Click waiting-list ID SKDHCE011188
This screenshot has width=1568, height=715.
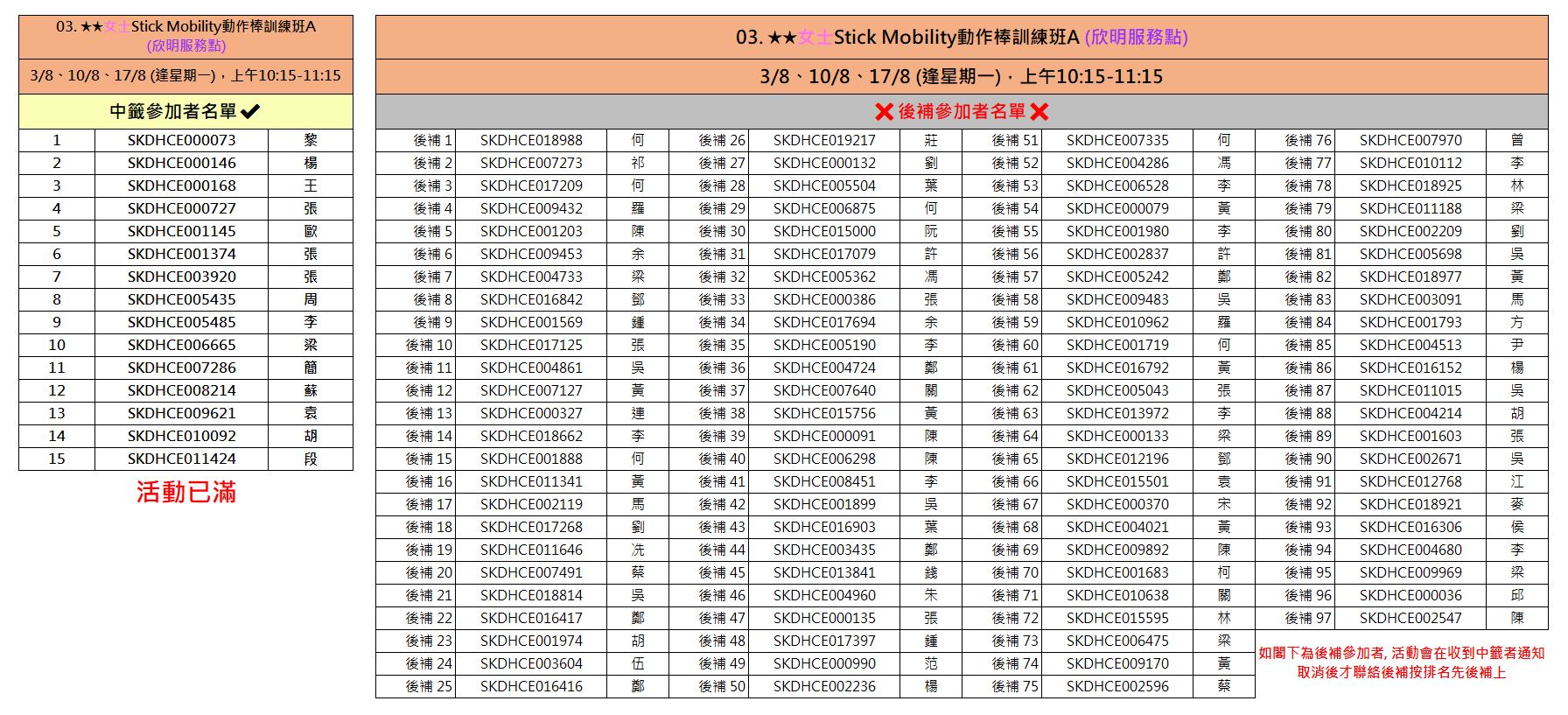1410,208
